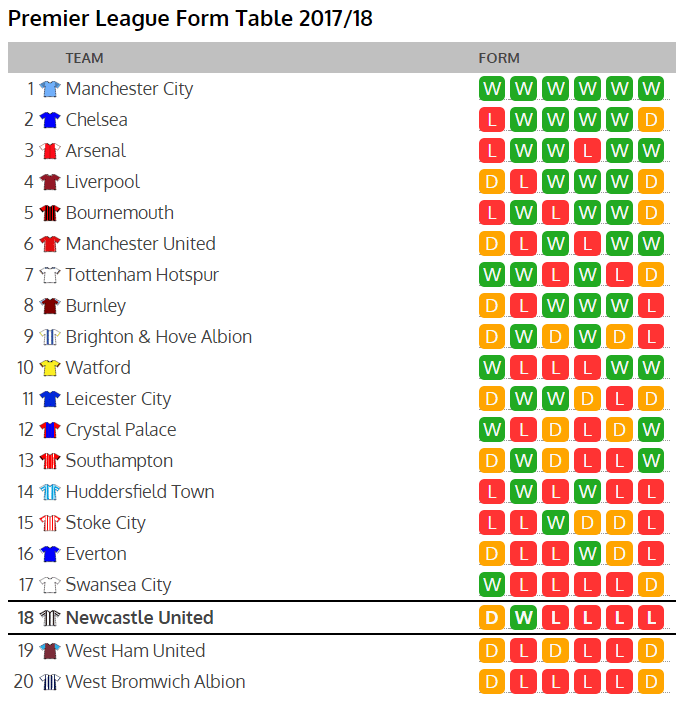Screen dimensions: 681x703
Task: Click Newcastle United's striped shirt icon
Action: click(x=50, y=618)
